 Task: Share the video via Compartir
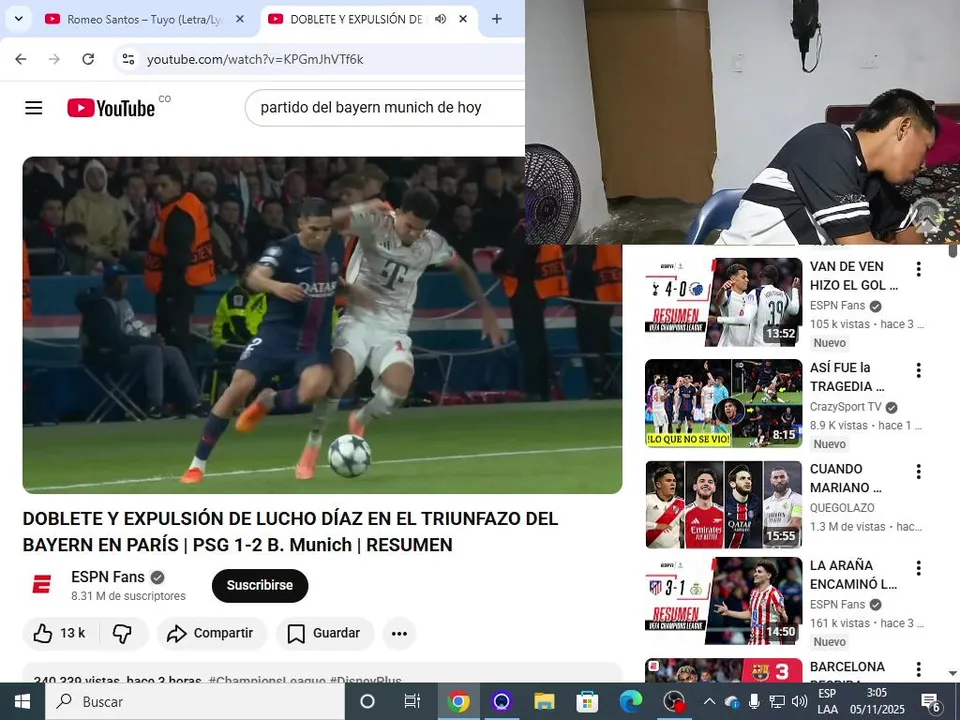pos(212,633)
